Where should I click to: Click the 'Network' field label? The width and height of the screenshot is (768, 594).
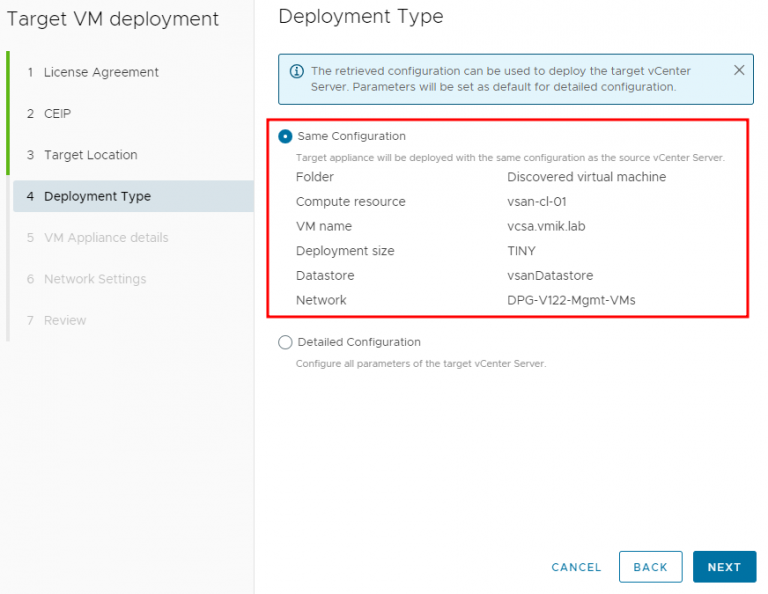[x=321, y=300]
